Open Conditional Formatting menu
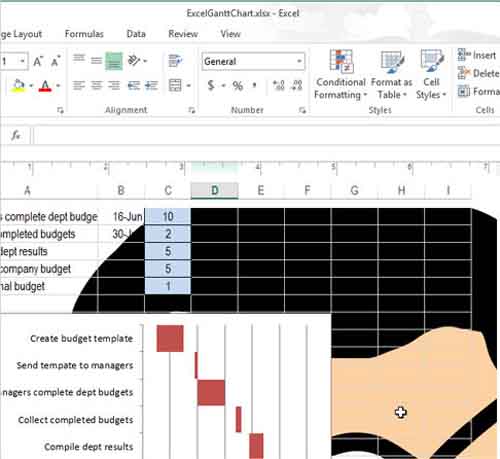The width and height of the screenshot is (500, 459). 340,75
